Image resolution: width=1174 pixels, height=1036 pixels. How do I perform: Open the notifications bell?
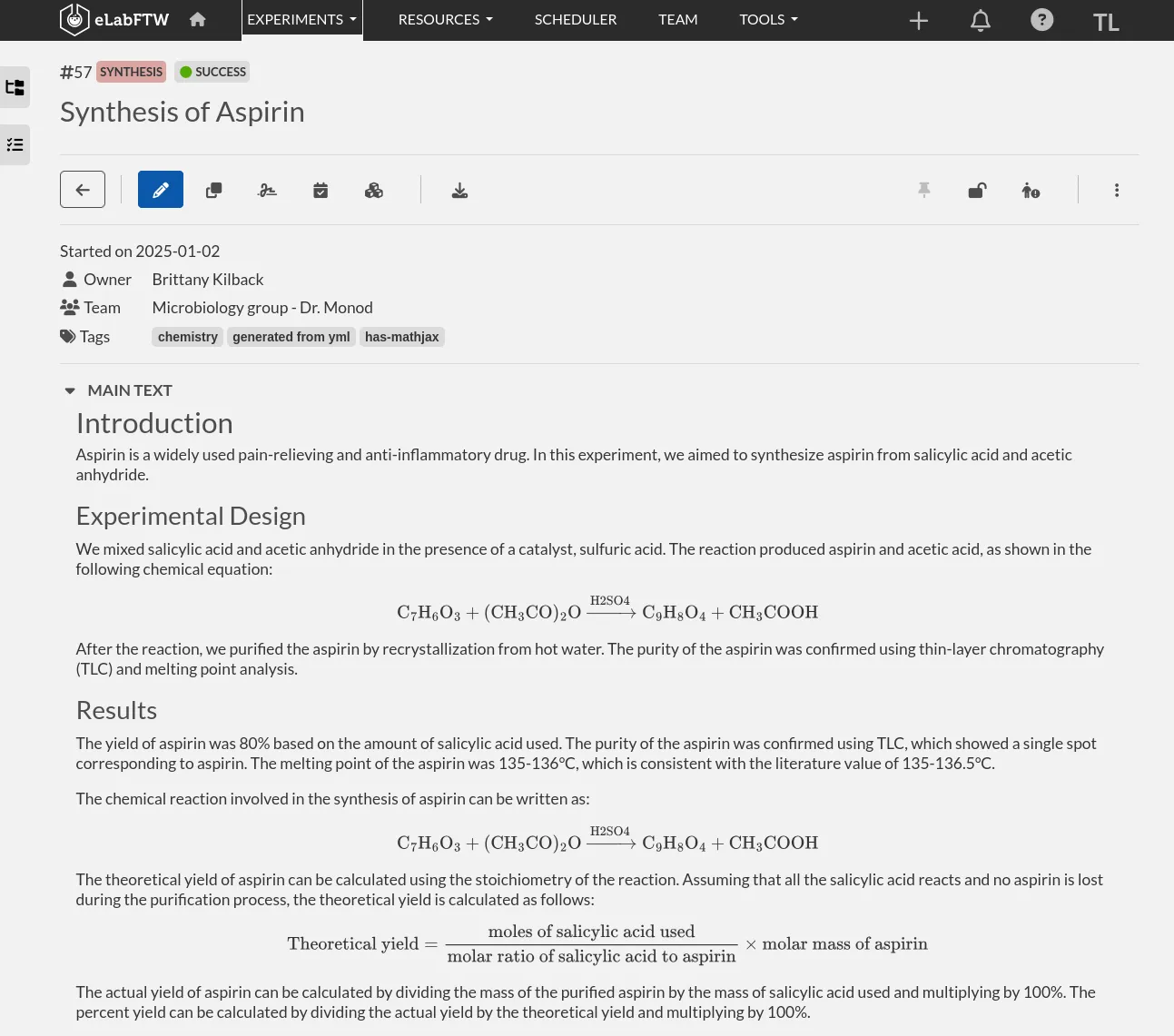pyautogui.click(x=981, y=20)
